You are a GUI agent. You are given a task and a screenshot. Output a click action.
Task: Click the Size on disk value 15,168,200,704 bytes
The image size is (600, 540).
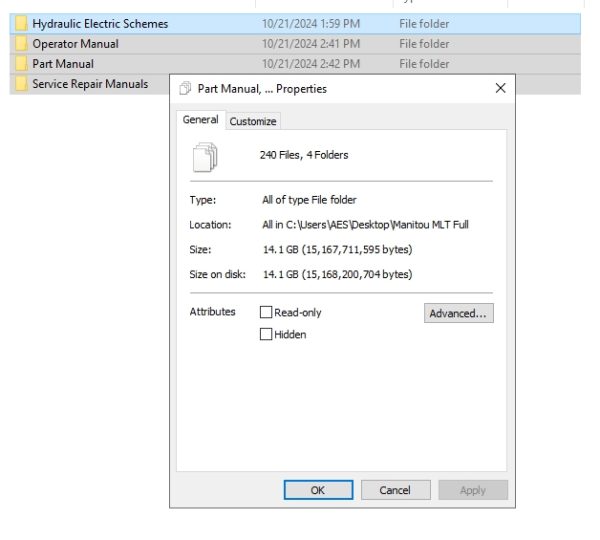pyautogui.click(x=338, y=274)
